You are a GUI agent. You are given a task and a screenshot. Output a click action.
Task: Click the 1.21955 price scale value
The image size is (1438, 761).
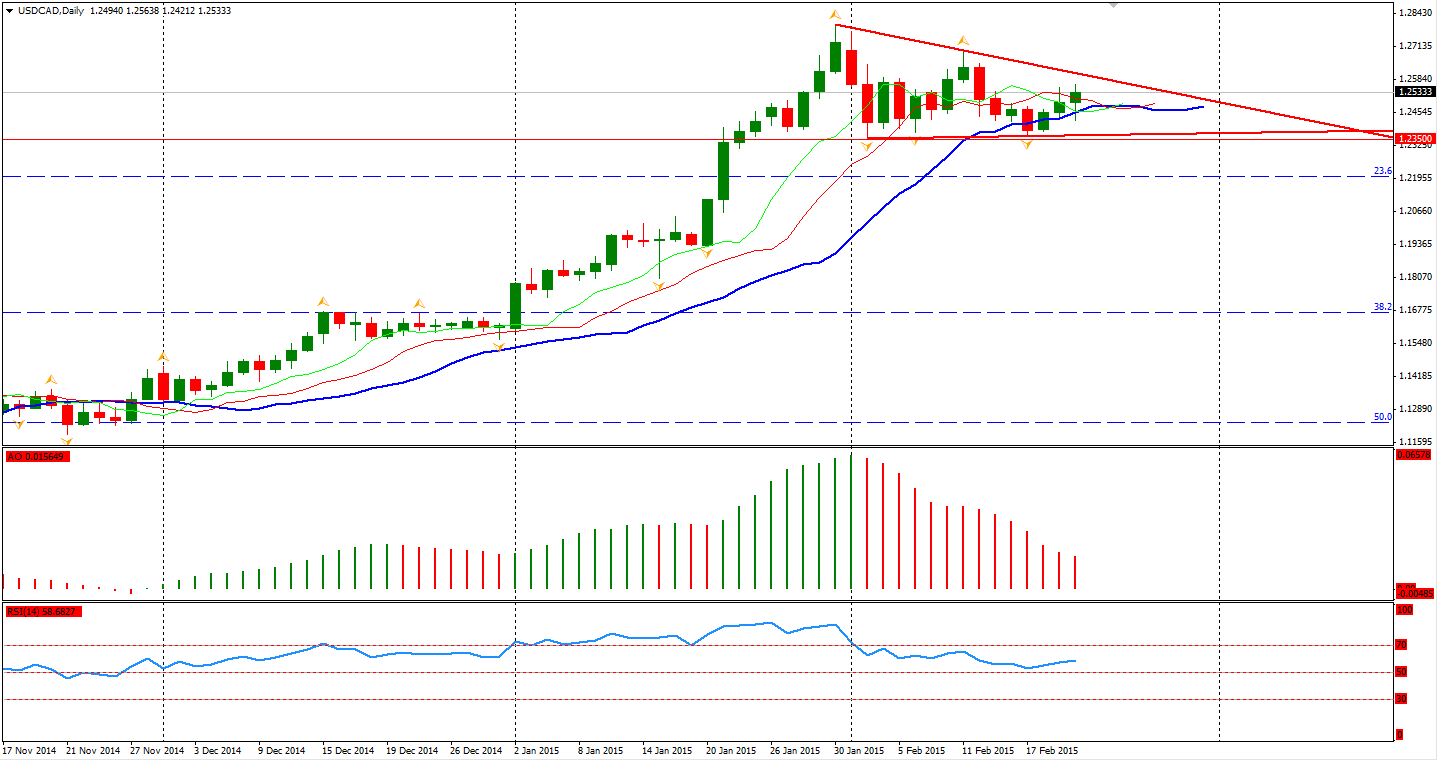1418,178
